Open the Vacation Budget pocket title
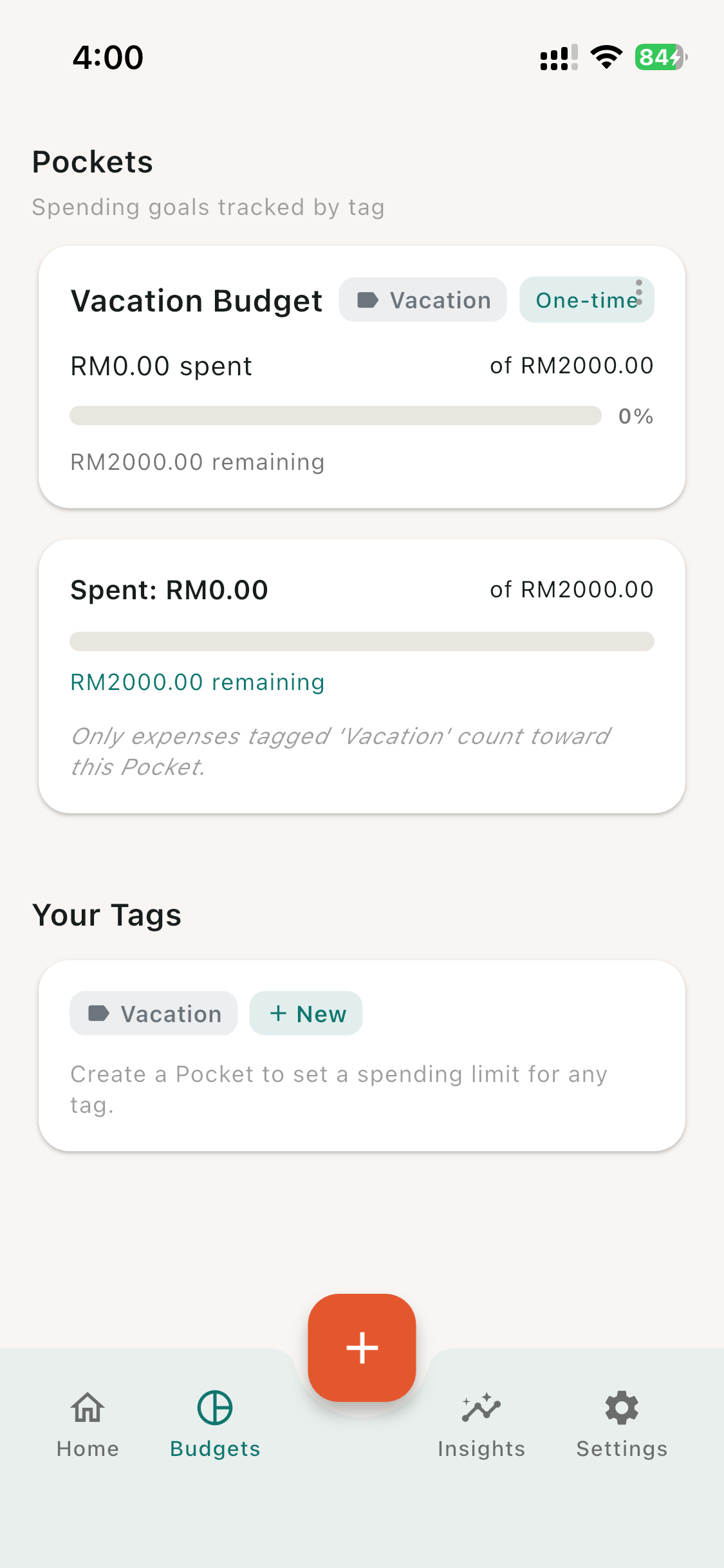This screenshot has height=1568, width=724. click(x=196, y=301)
